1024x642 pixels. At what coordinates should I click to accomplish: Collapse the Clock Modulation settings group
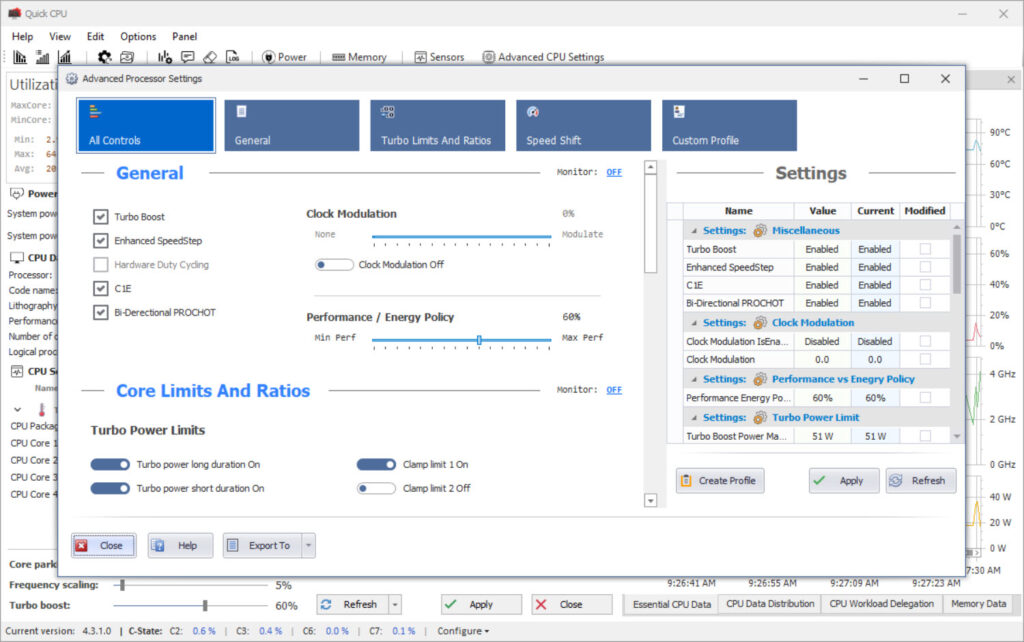[x=694, y=323]
